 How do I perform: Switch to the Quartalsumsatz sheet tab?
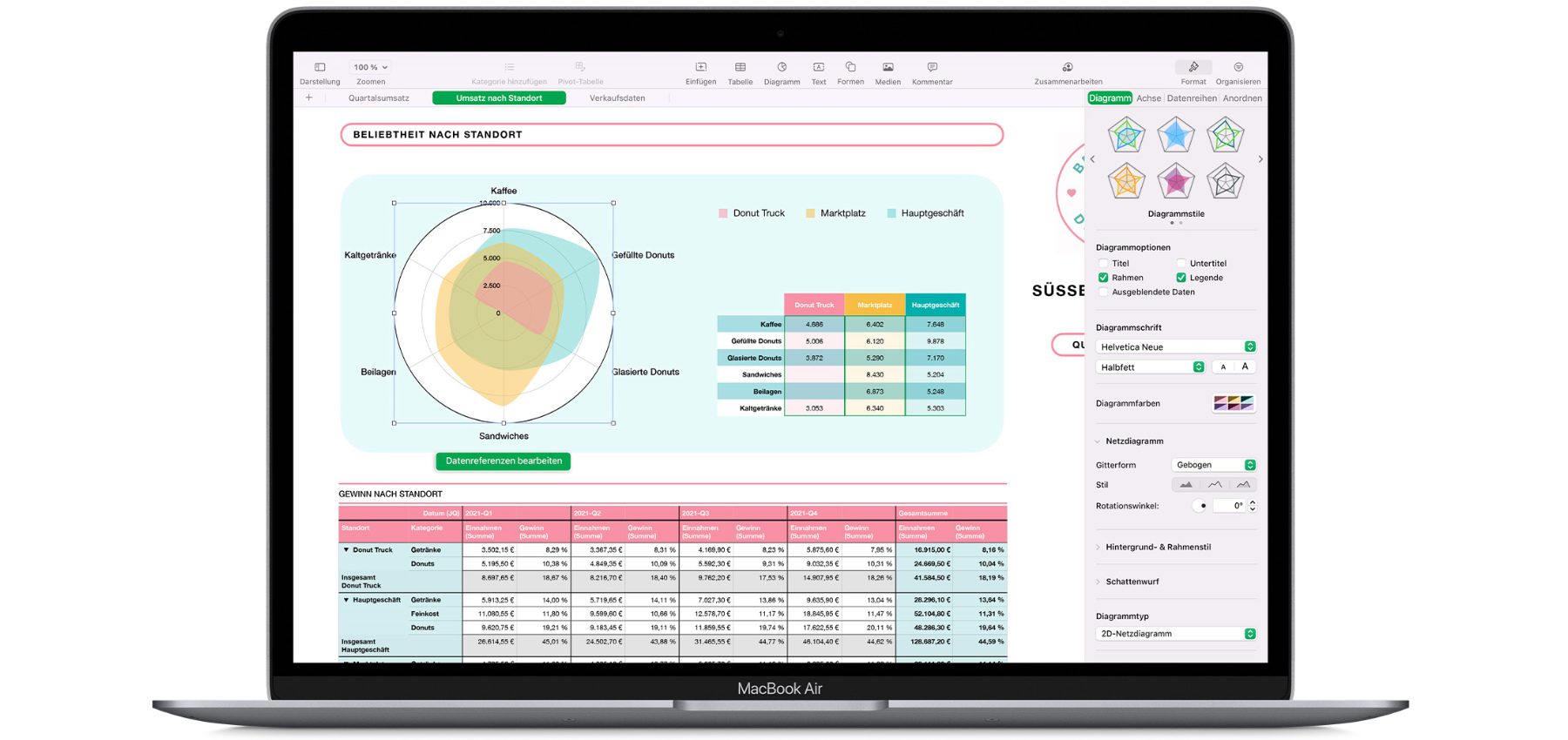tap(378, 98)
